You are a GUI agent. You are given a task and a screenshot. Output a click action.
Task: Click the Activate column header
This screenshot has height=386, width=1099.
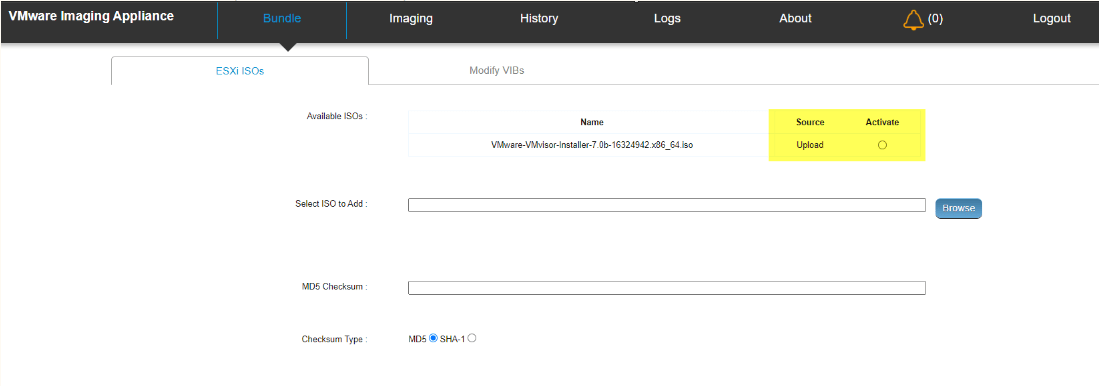882,122
